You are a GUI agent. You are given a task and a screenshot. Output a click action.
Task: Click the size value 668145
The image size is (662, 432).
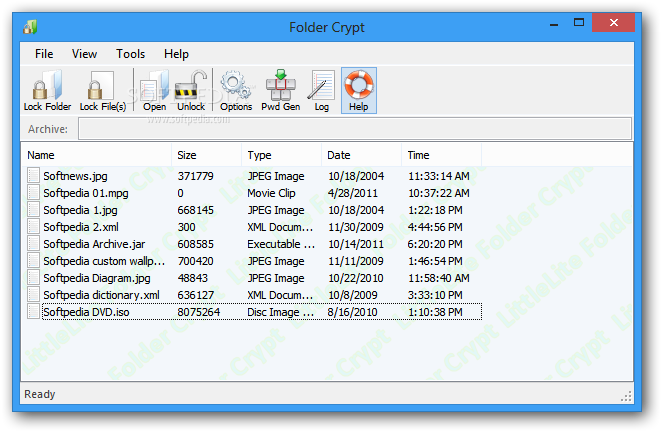[x=195, y=210]
